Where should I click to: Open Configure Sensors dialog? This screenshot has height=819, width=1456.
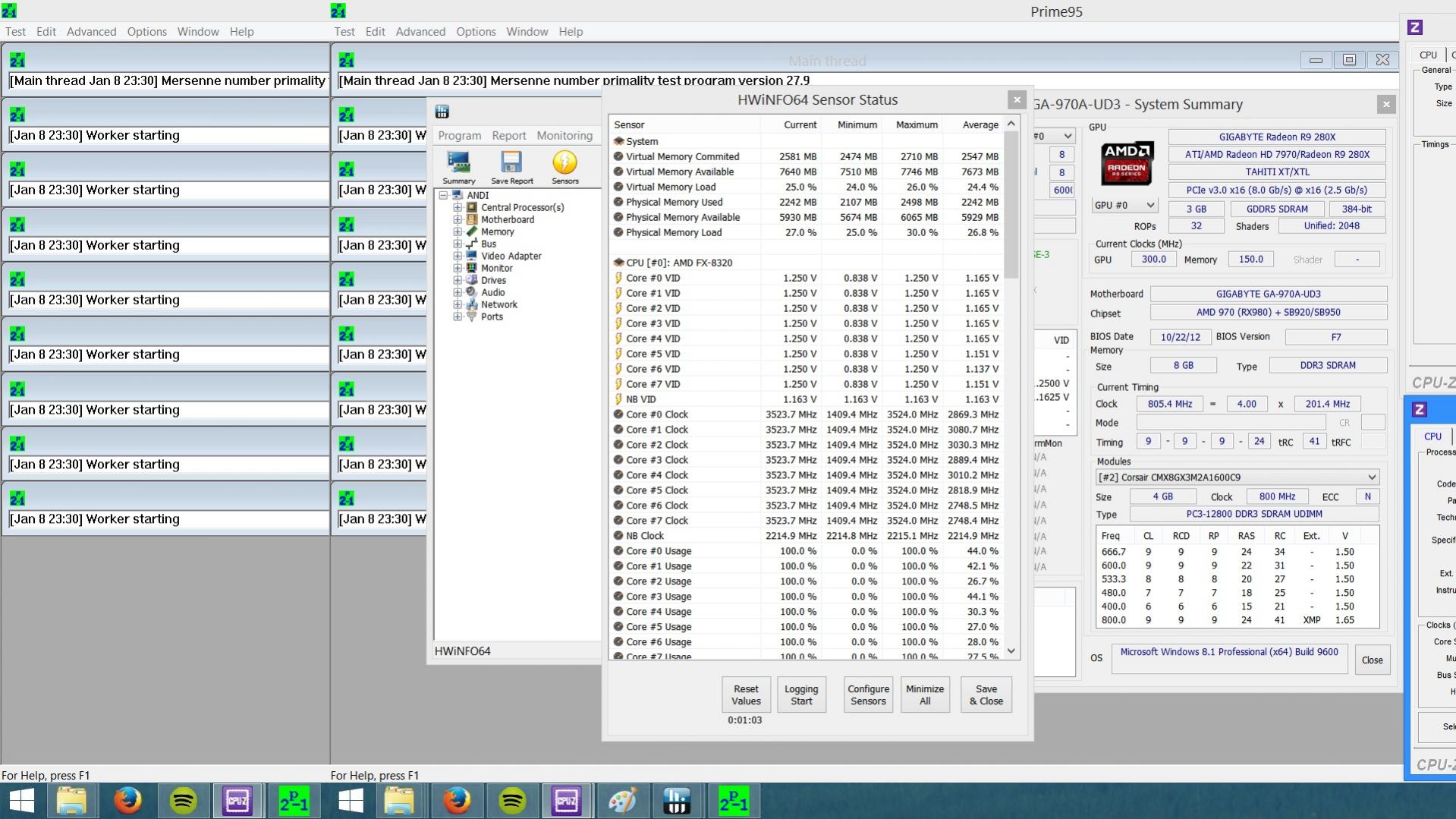coord(868,695)
